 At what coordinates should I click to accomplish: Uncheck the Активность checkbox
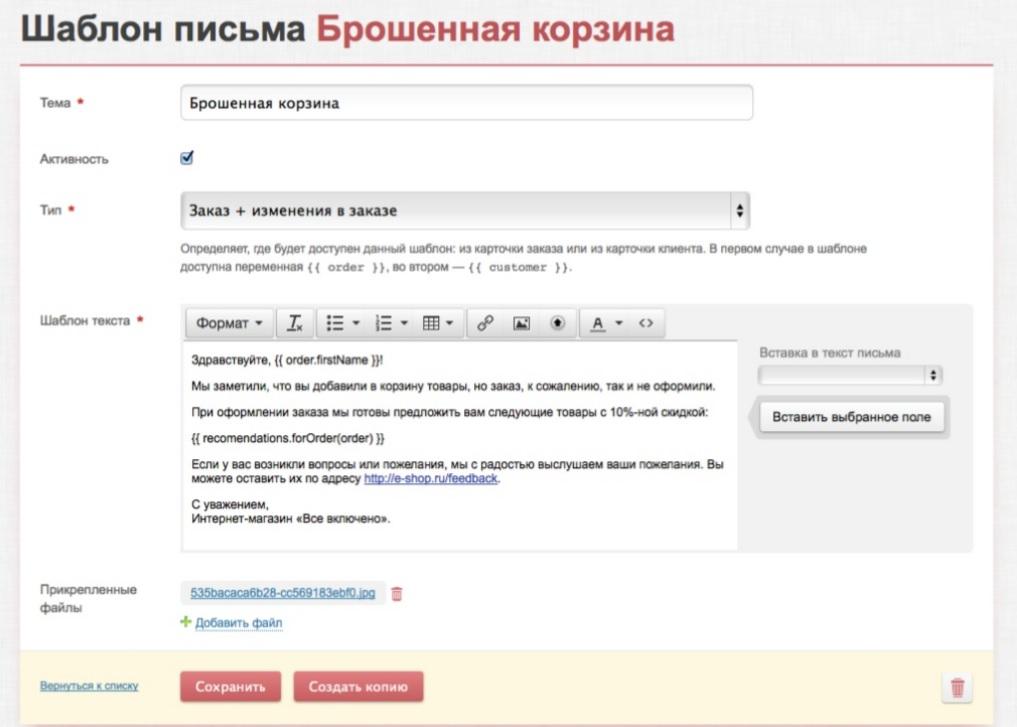click(x=187, y=157)
